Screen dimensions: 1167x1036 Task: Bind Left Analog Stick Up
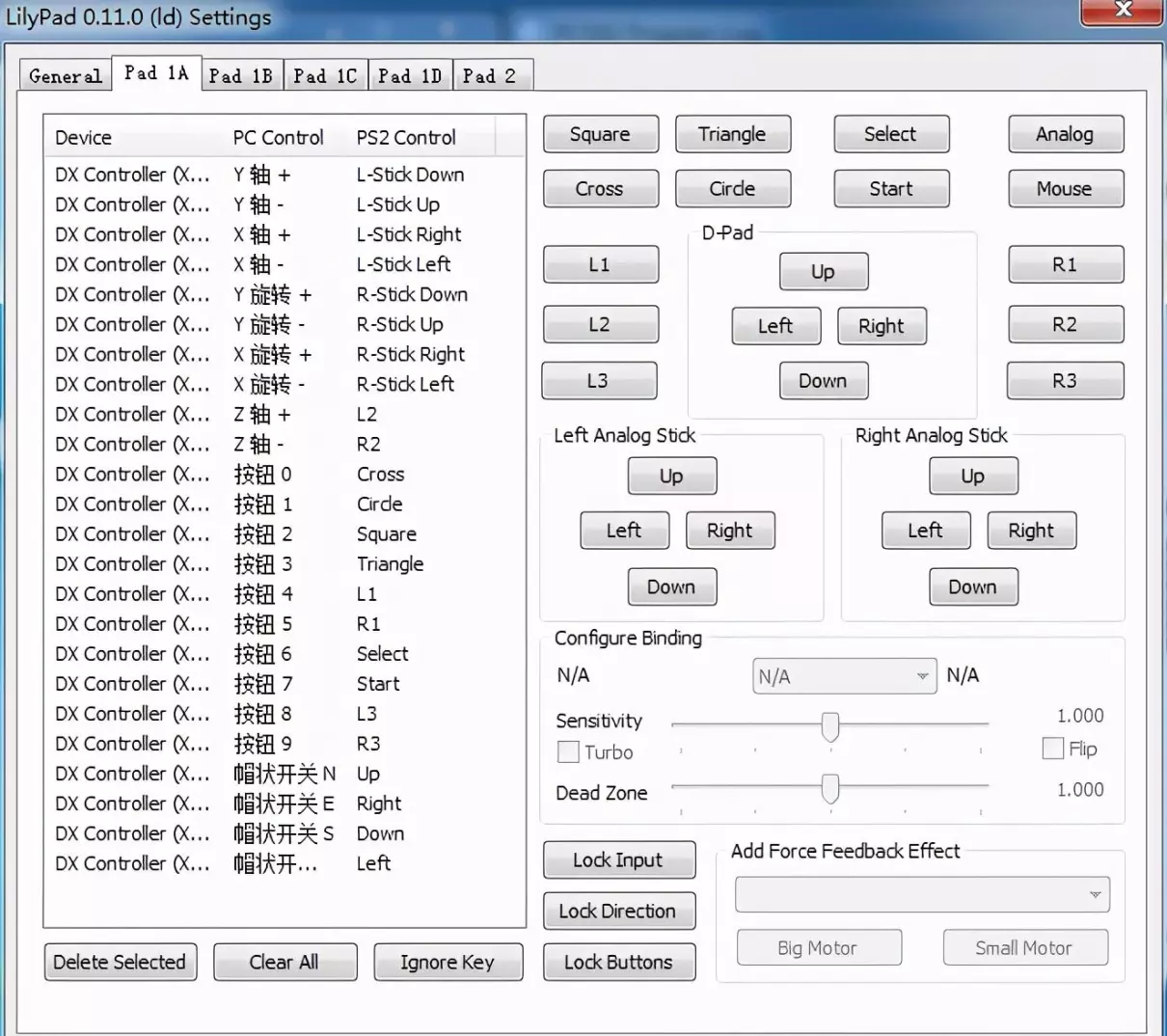(672, 476)
